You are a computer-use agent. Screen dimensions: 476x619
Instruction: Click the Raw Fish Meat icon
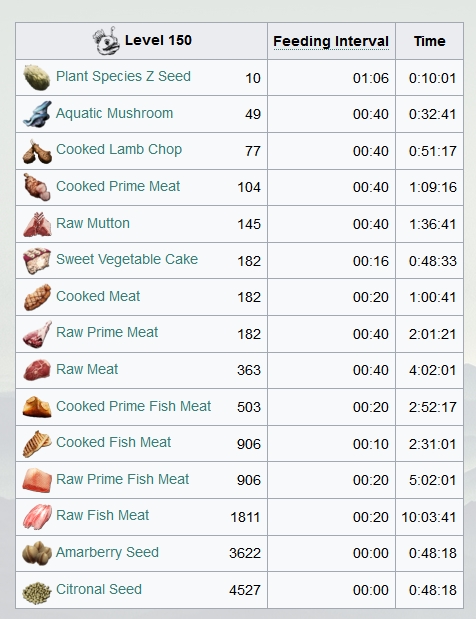pos(37,517)
